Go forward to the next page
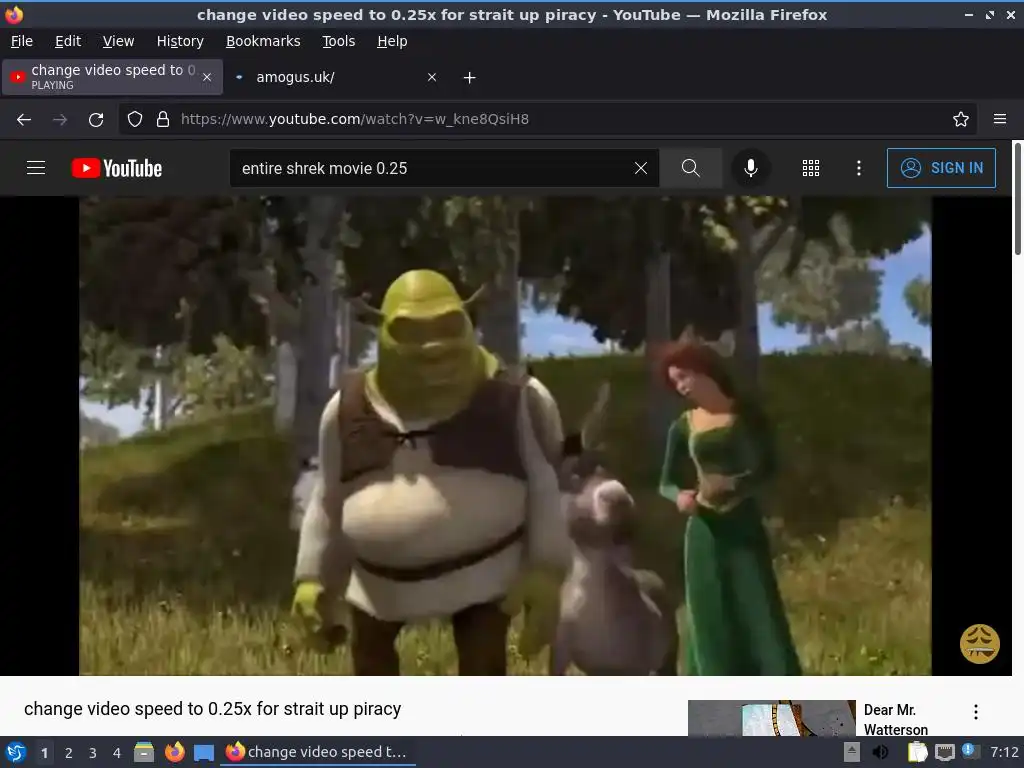1024x768 pixels. [60, 120]
